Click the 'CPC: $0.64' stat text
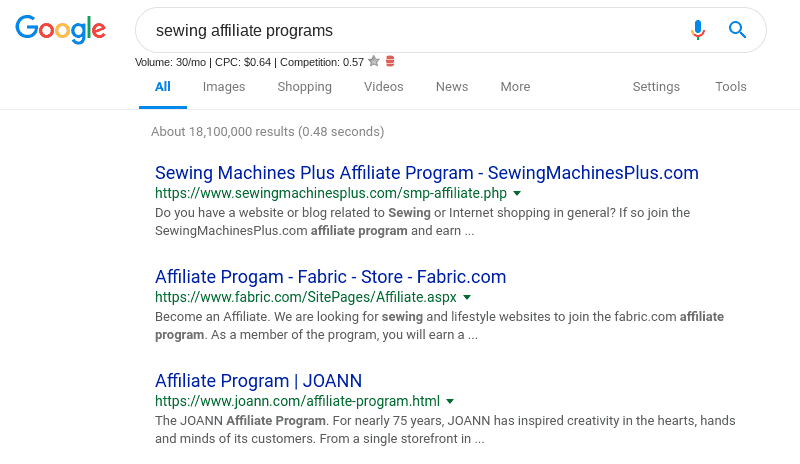This screenshot has height=464, width=800. pos(243,62)
